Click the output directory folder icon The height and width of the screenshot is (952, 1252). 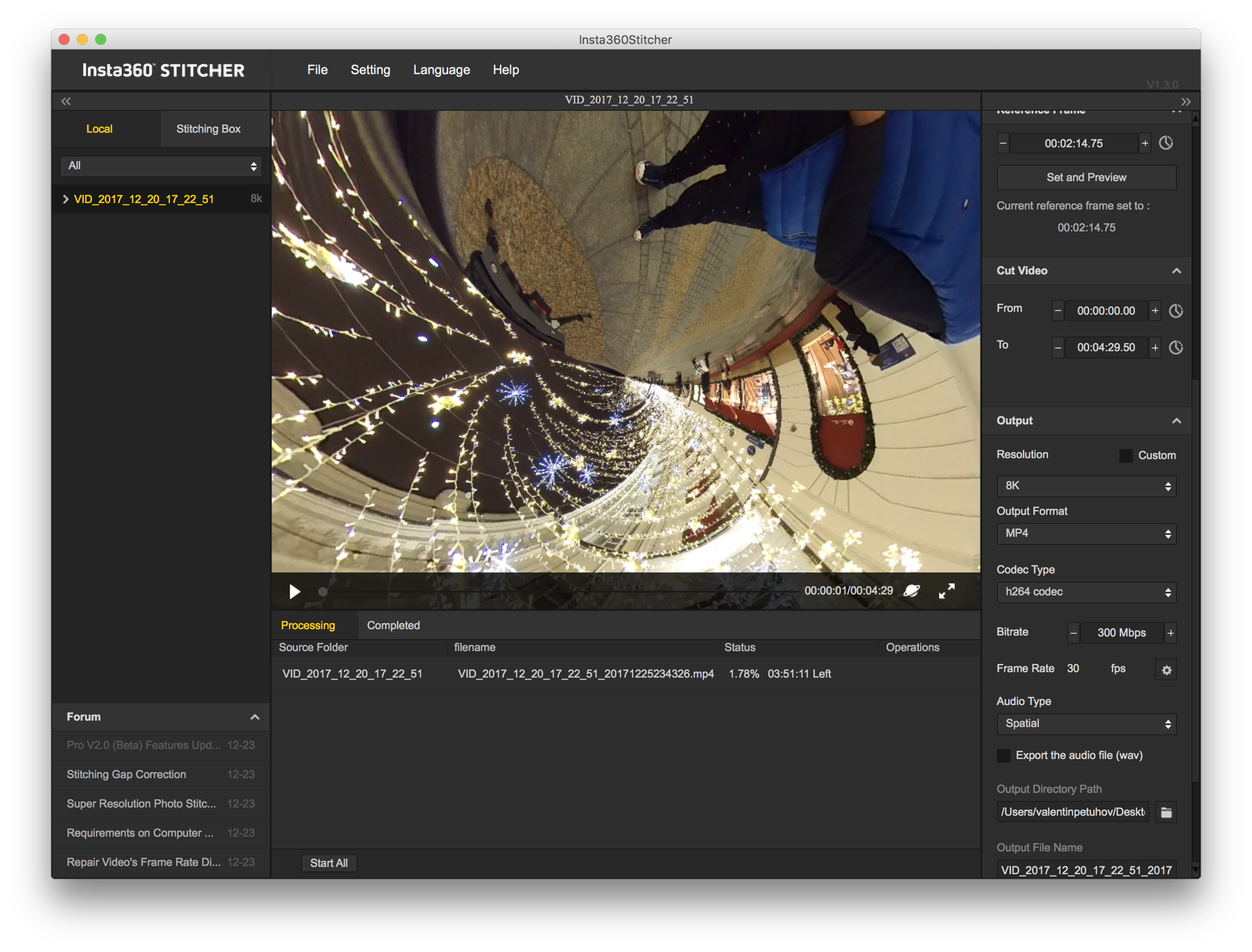click(x=1166, y=812)
